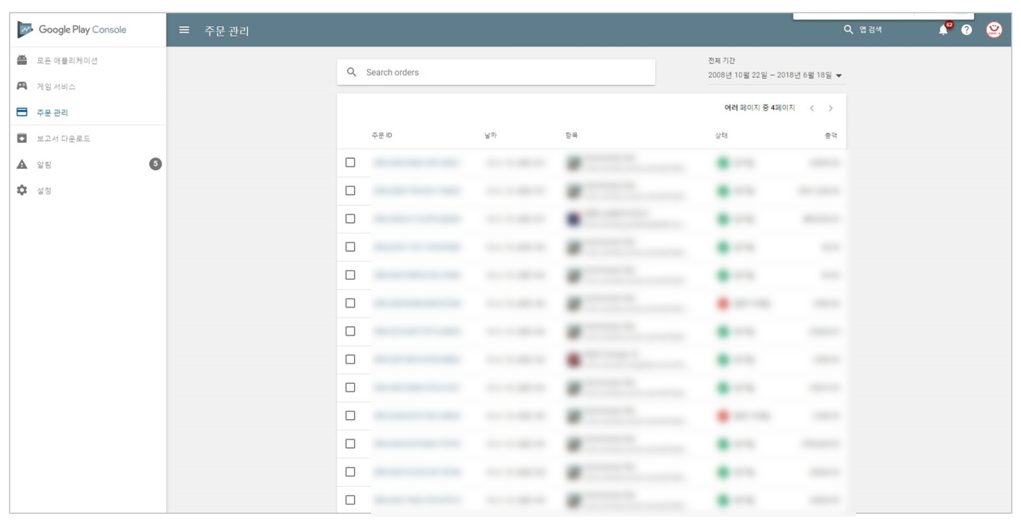Open notifications bell icon
Viewport: 1021px width, 529px height.
tap(943, 30)
